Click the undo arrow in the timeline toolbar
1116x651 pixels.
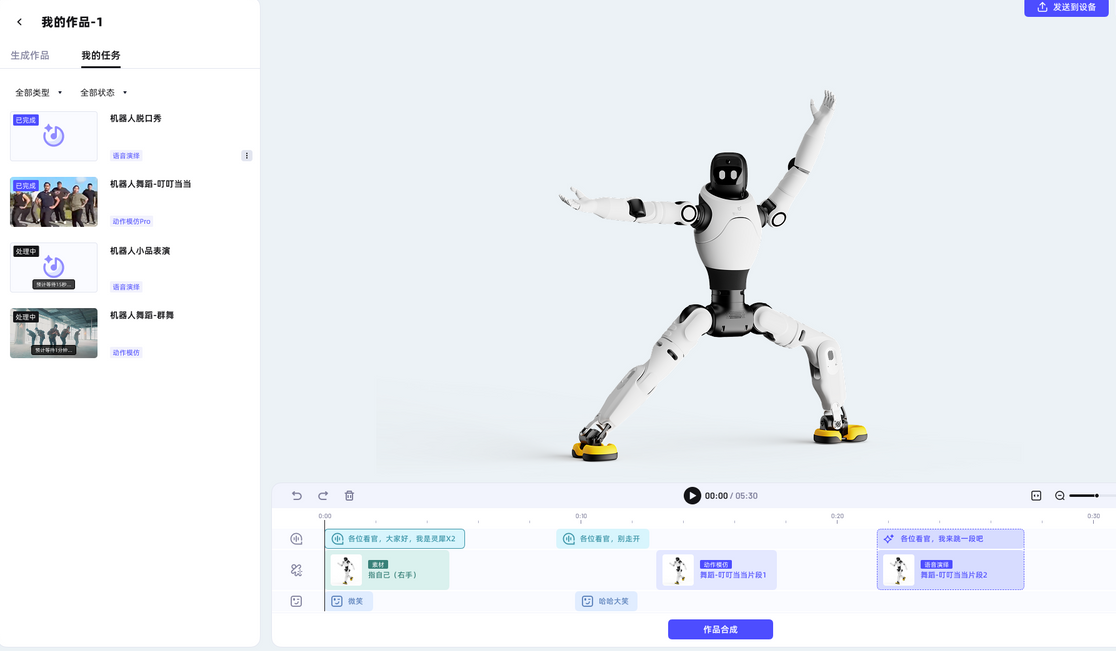pos(296,495)
